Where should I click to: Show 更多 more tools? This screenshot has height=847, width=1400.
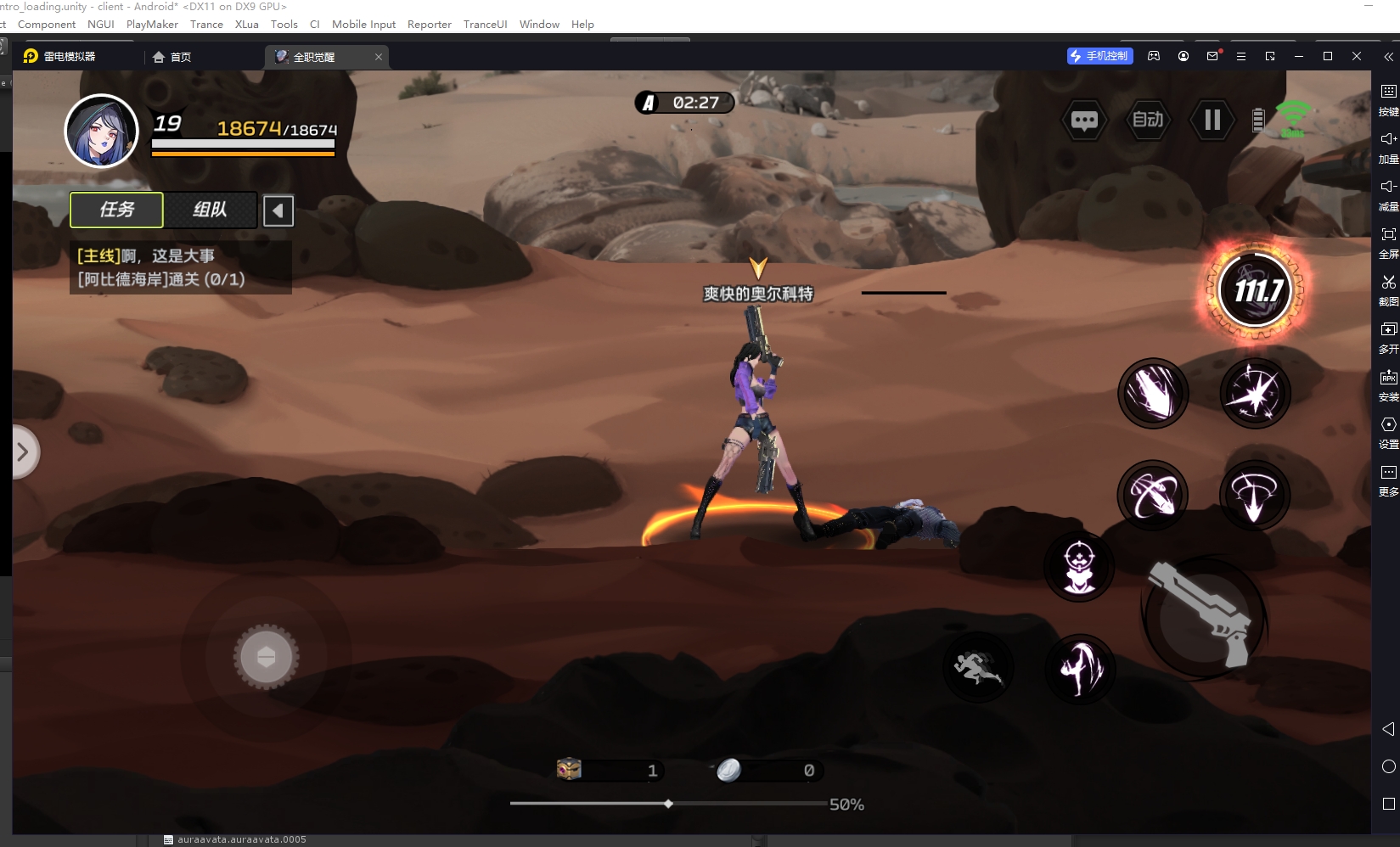(x=1388, y=480)
